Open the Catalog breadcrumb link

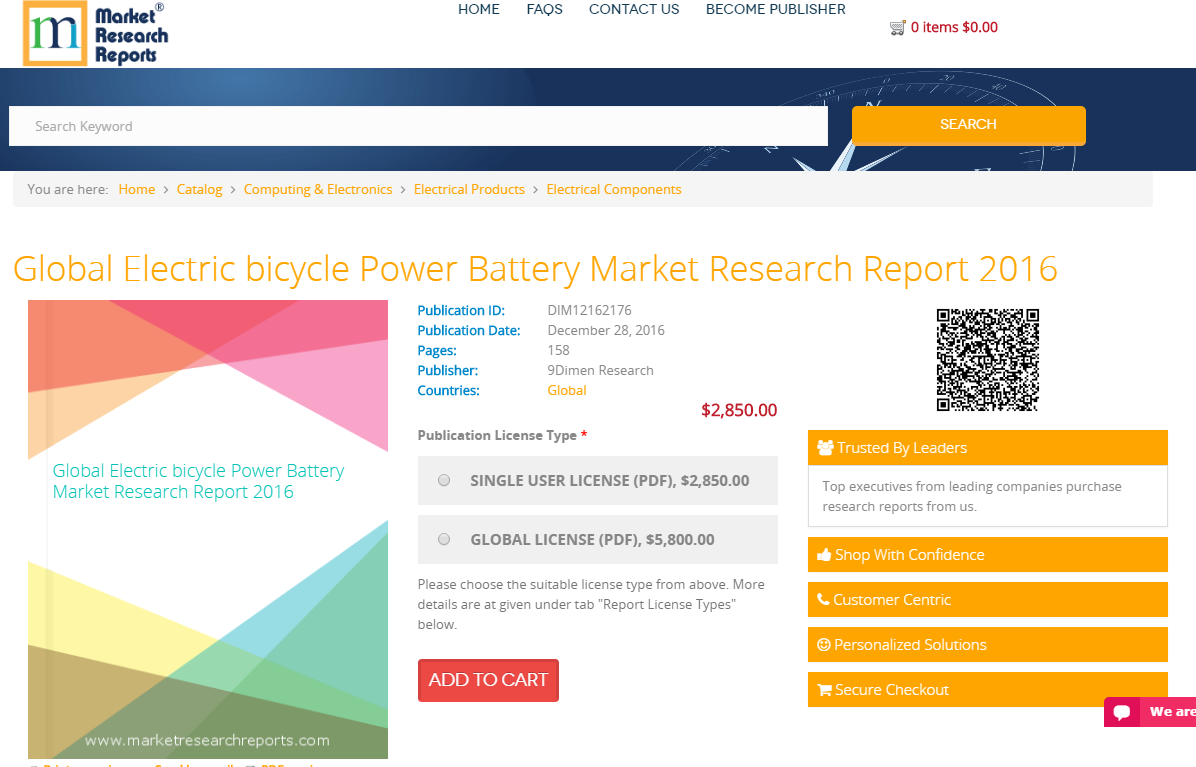[x=199, y=189]
